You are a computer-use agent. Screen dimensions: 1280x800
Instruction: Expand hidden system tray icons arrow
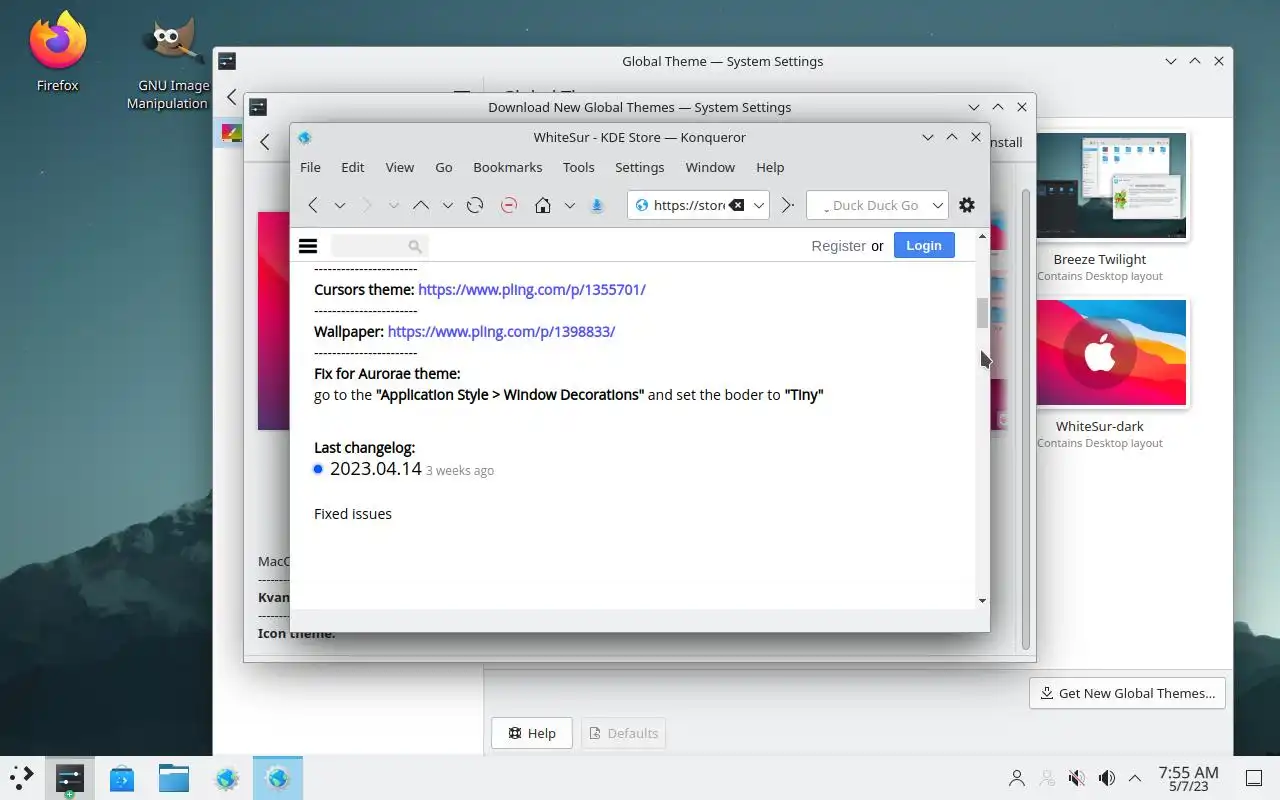(1135, 778)
